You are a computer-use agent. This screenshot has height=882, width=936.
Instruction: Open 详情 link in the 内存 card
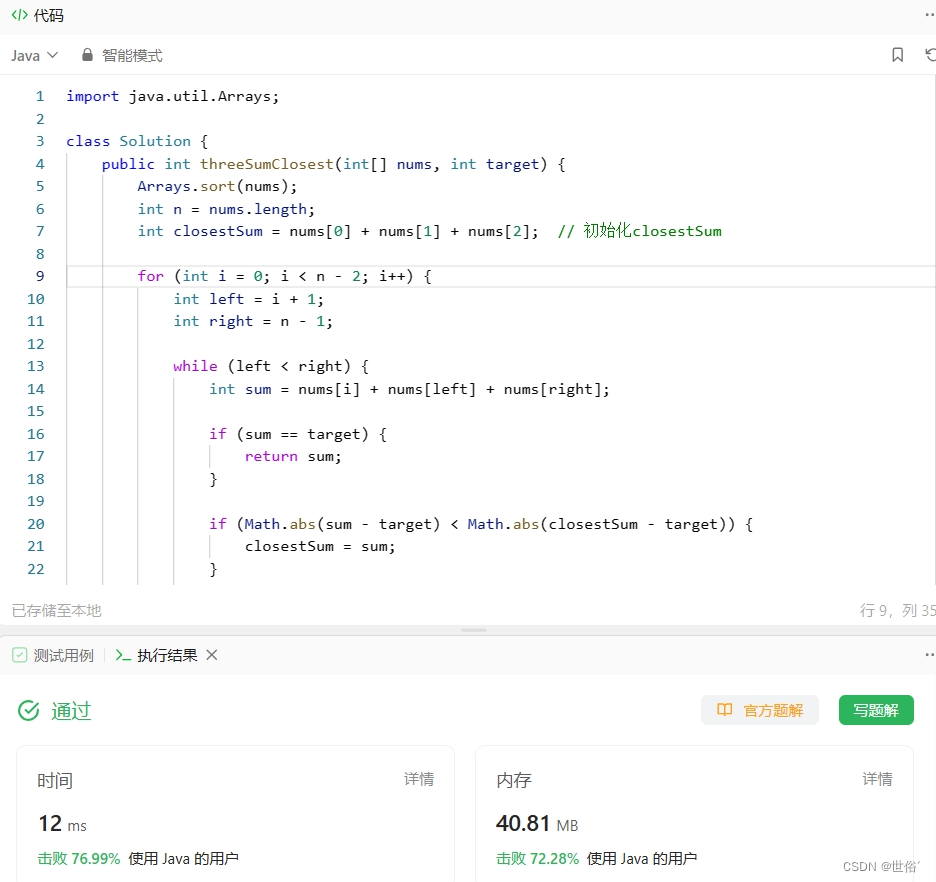[x=877, y=779]
